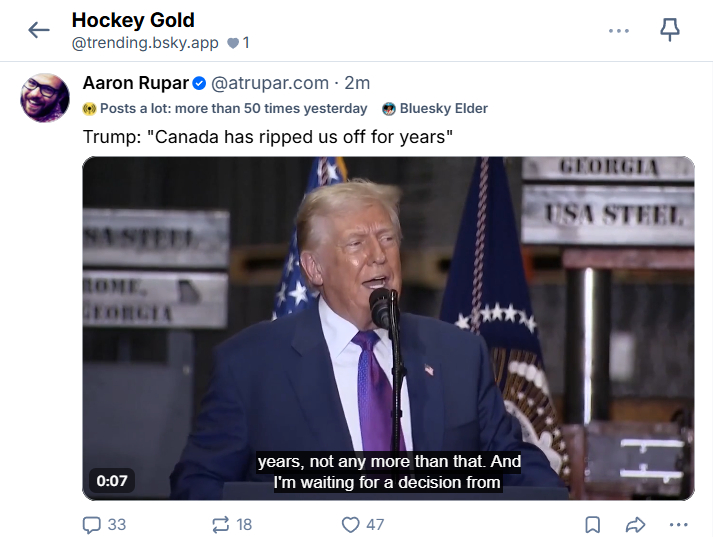Click the 0:07 video time indicator
The image size is (713, 537).
[x=112, y=480]
